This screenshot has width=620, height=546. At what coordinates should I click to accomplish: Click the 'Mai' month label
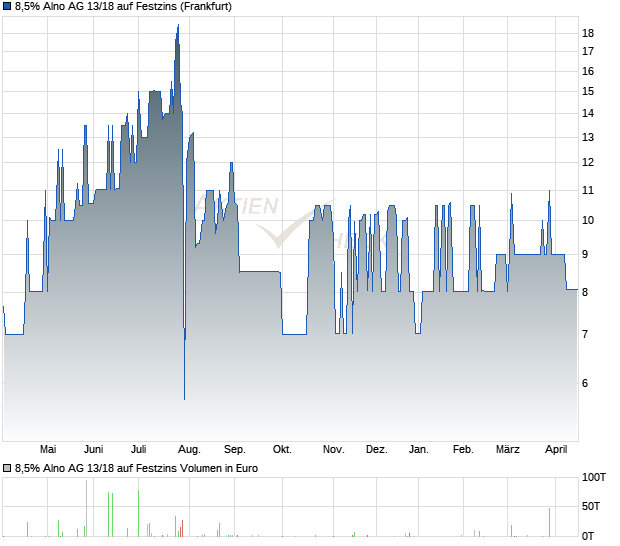[x=48, y=449]
